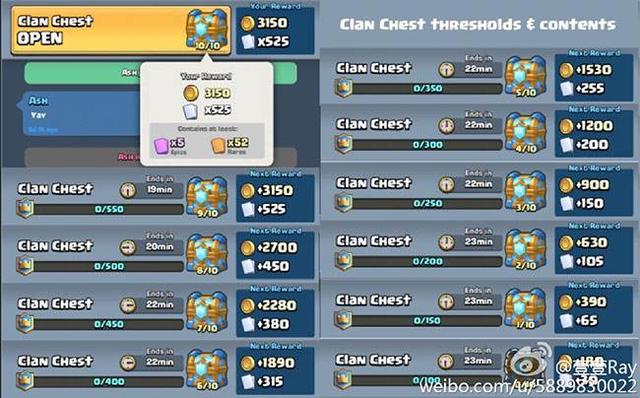Click the cards icon beside +255
Viewport: 640px width, 398px height.
coord(567,89)
